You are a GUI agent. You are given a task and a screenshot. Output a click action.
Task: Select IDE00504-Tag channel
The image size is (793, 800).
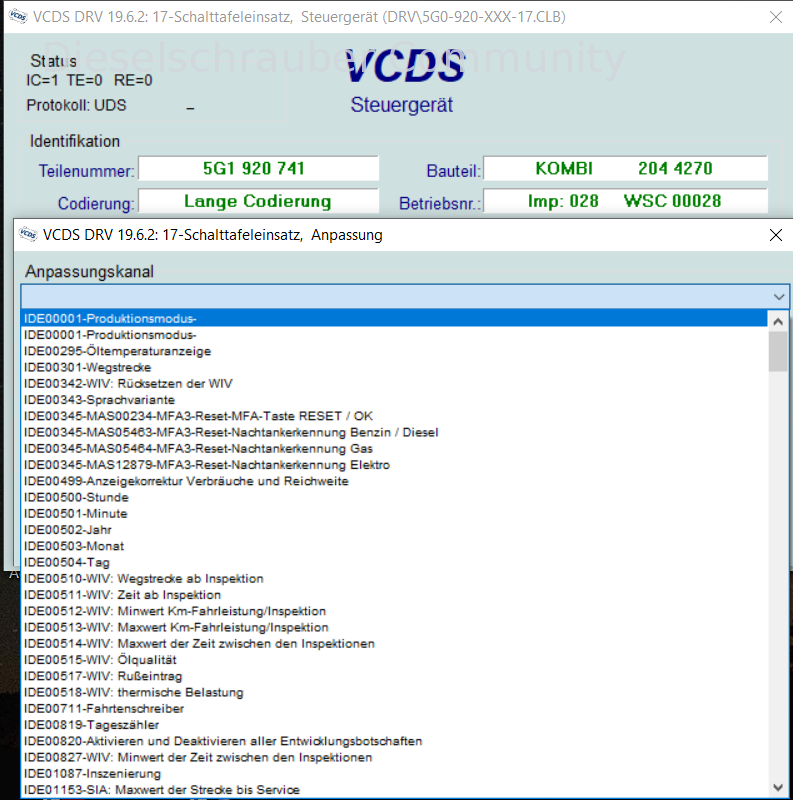point(394,562)
